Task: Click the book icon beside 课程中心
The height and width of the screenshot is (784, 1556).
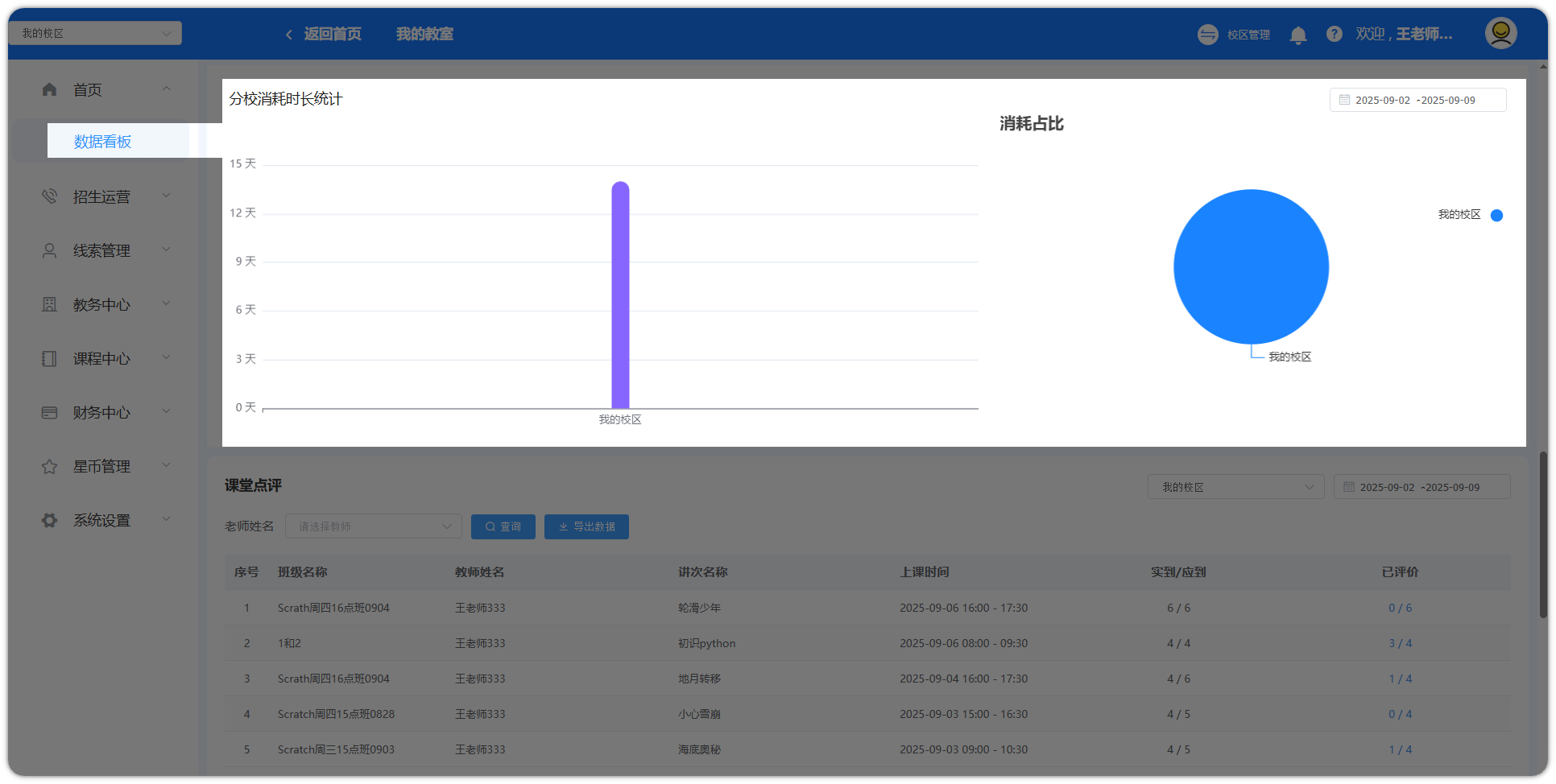Action: point(49,358)
